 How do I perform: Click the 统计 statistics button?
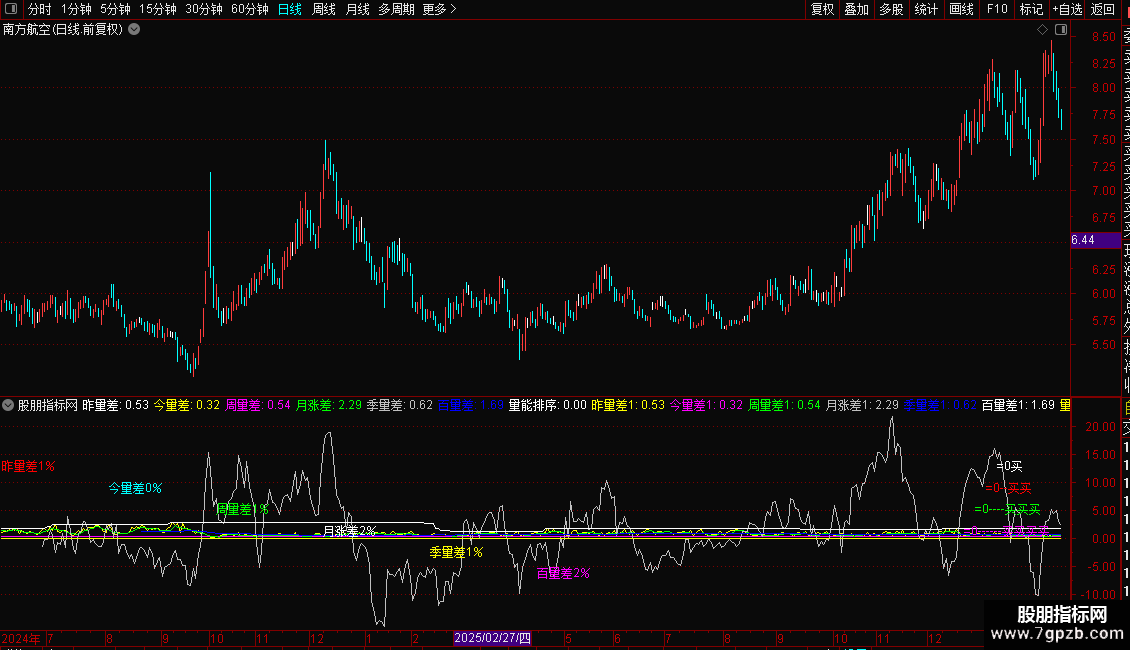pyautogui.click(x=926, y=9)
